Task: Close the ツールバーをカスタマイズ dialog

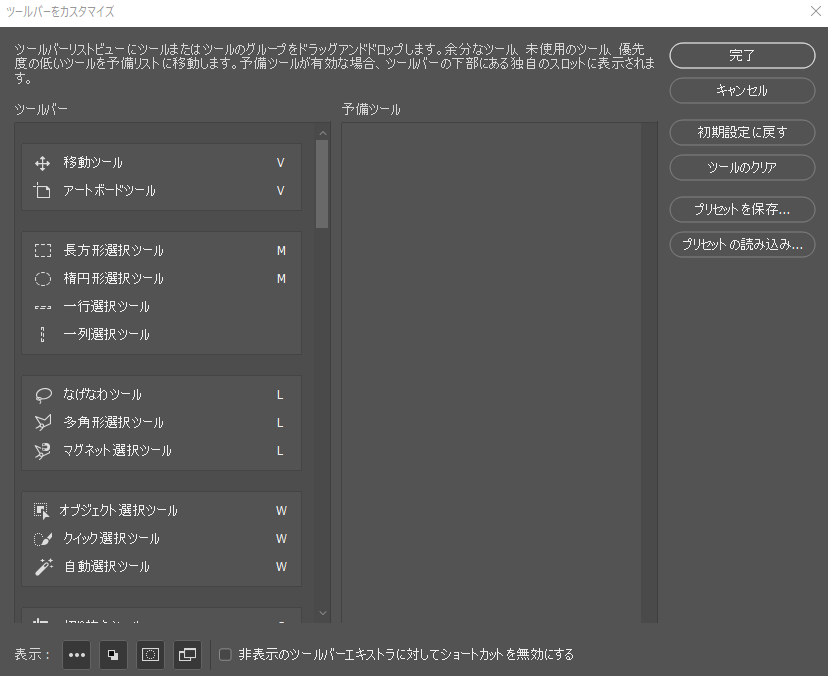Action: point(815,11)
